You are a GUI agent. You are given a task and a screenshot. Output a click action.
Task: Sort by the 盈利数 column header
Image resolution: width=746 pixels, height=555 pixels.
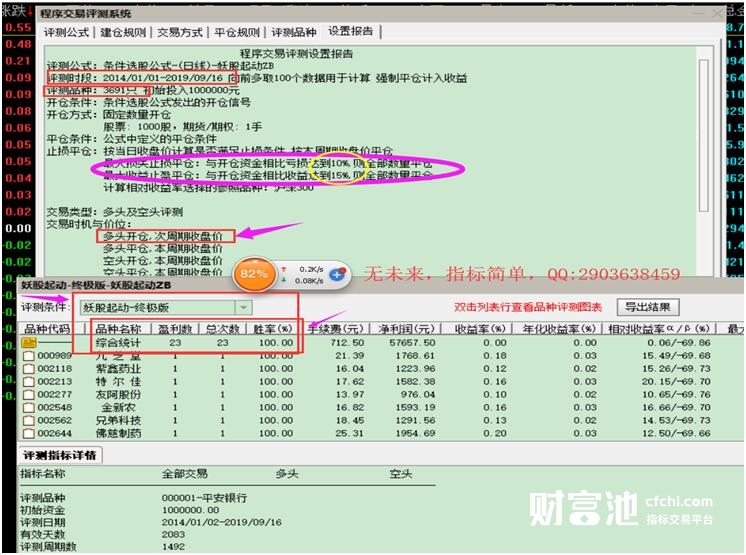(175, 329)
